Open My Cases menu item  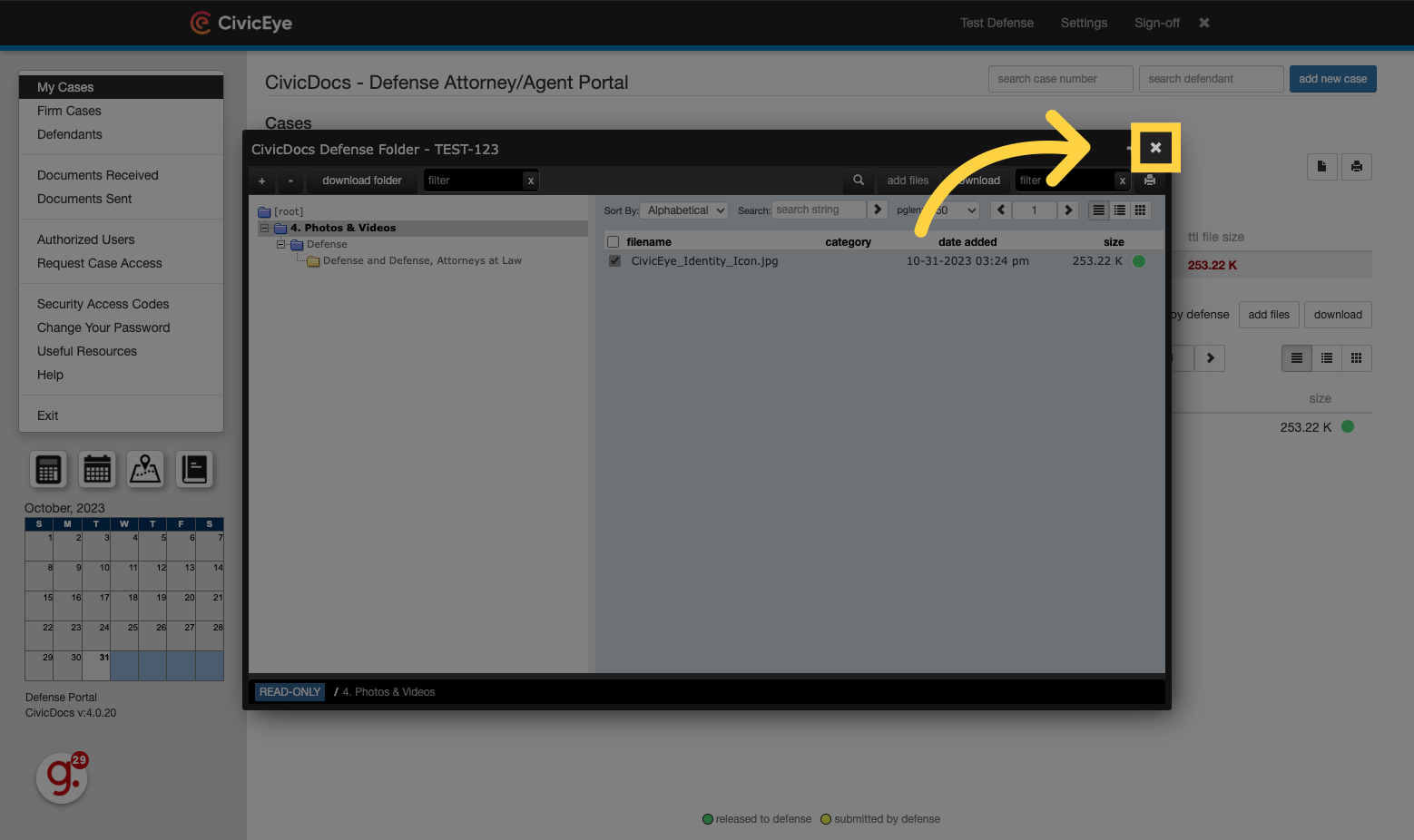[121, 87]
